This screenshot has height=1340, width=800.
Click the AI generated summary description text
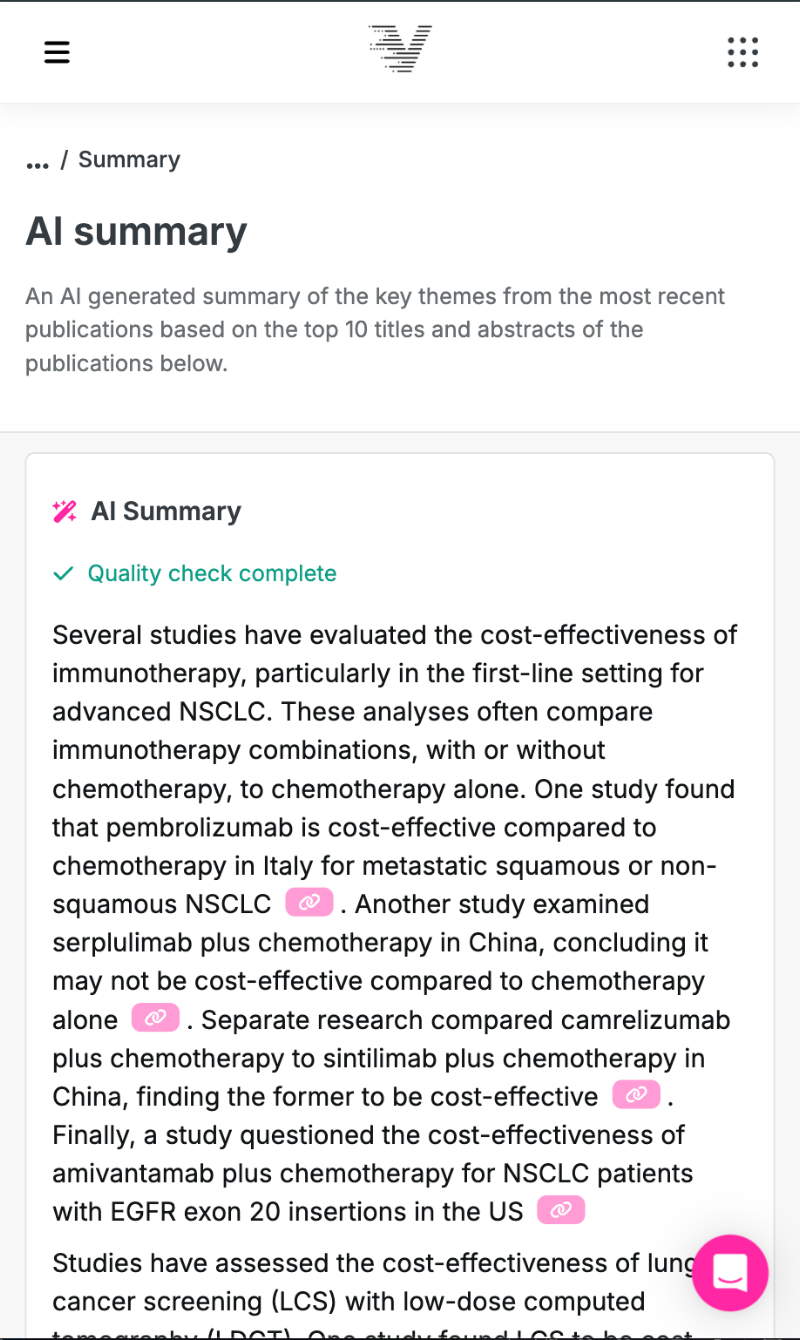[375, 330]
